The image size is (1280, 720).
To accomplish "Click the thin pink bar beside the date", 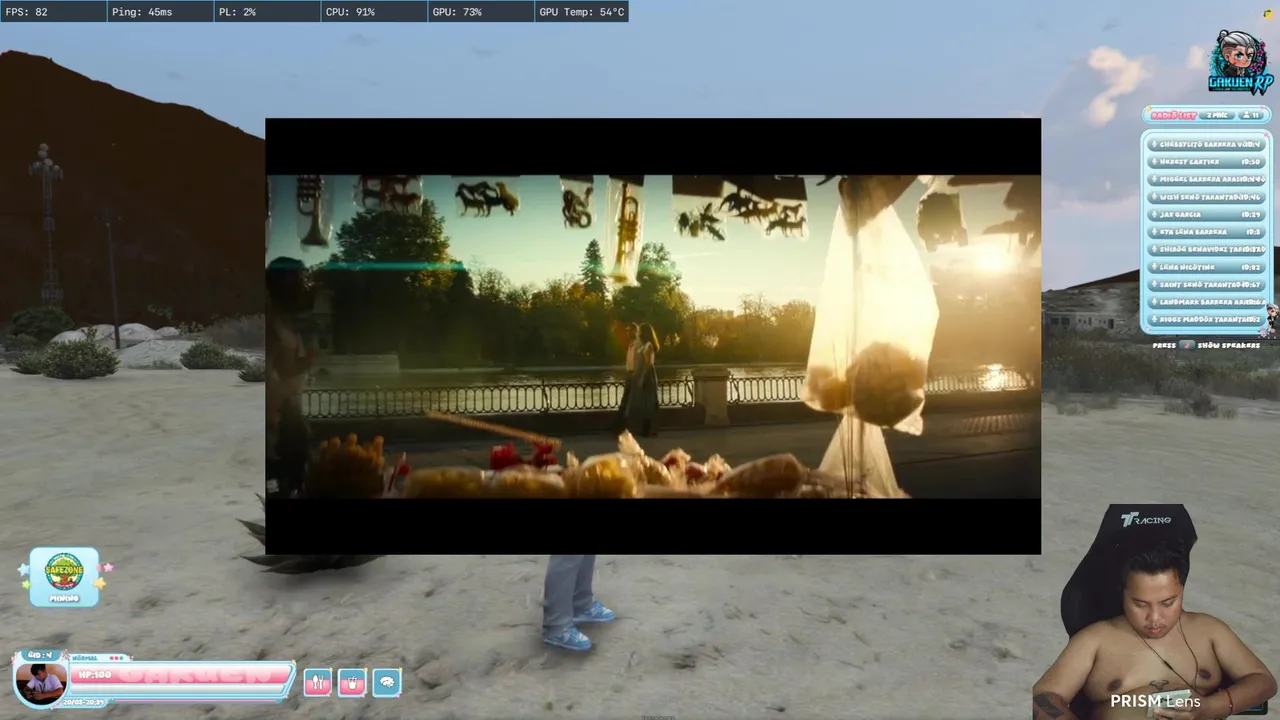I will point(195,701).
